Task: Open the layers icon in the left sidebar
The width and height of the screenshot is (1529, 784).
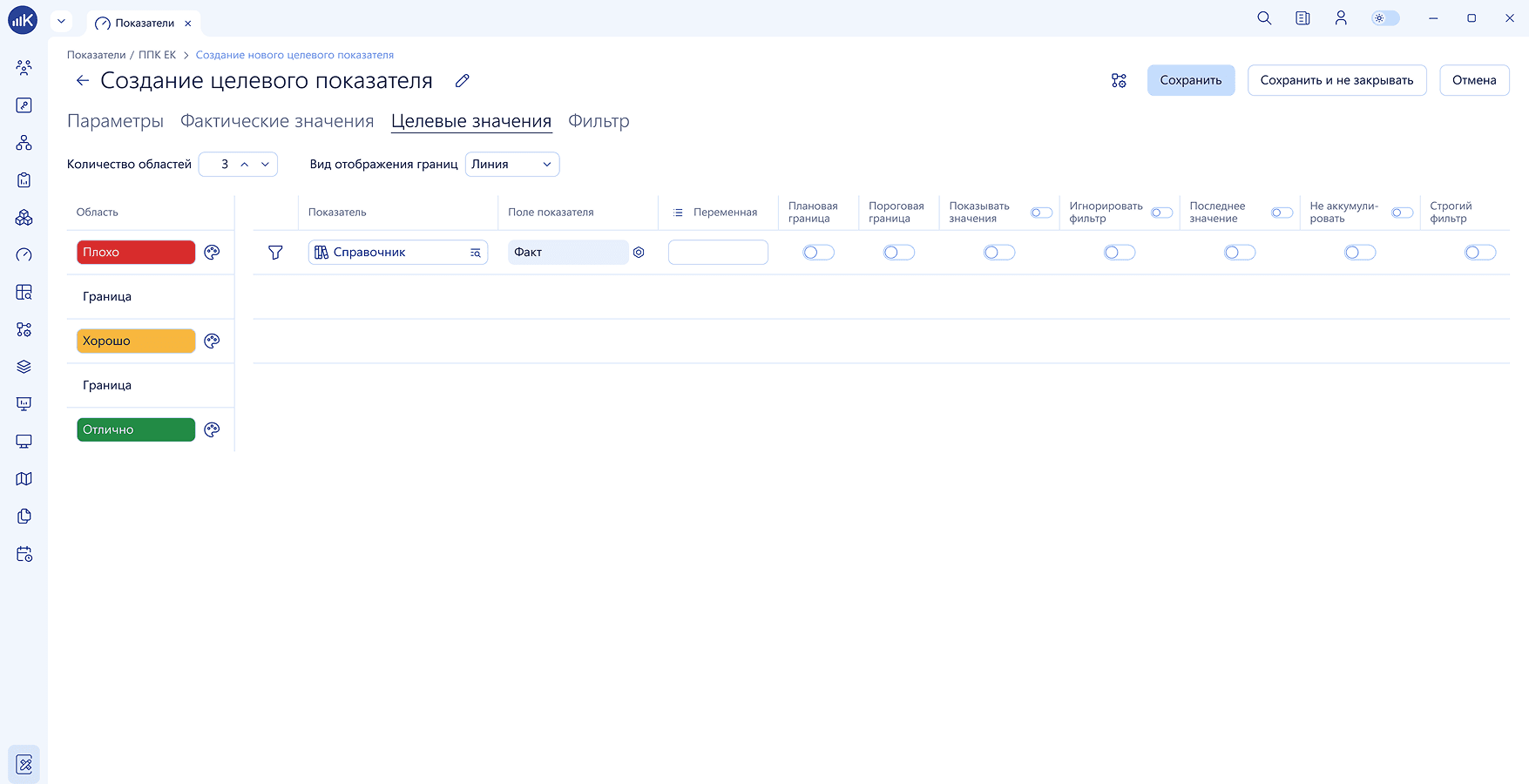Action: point(24,367)
